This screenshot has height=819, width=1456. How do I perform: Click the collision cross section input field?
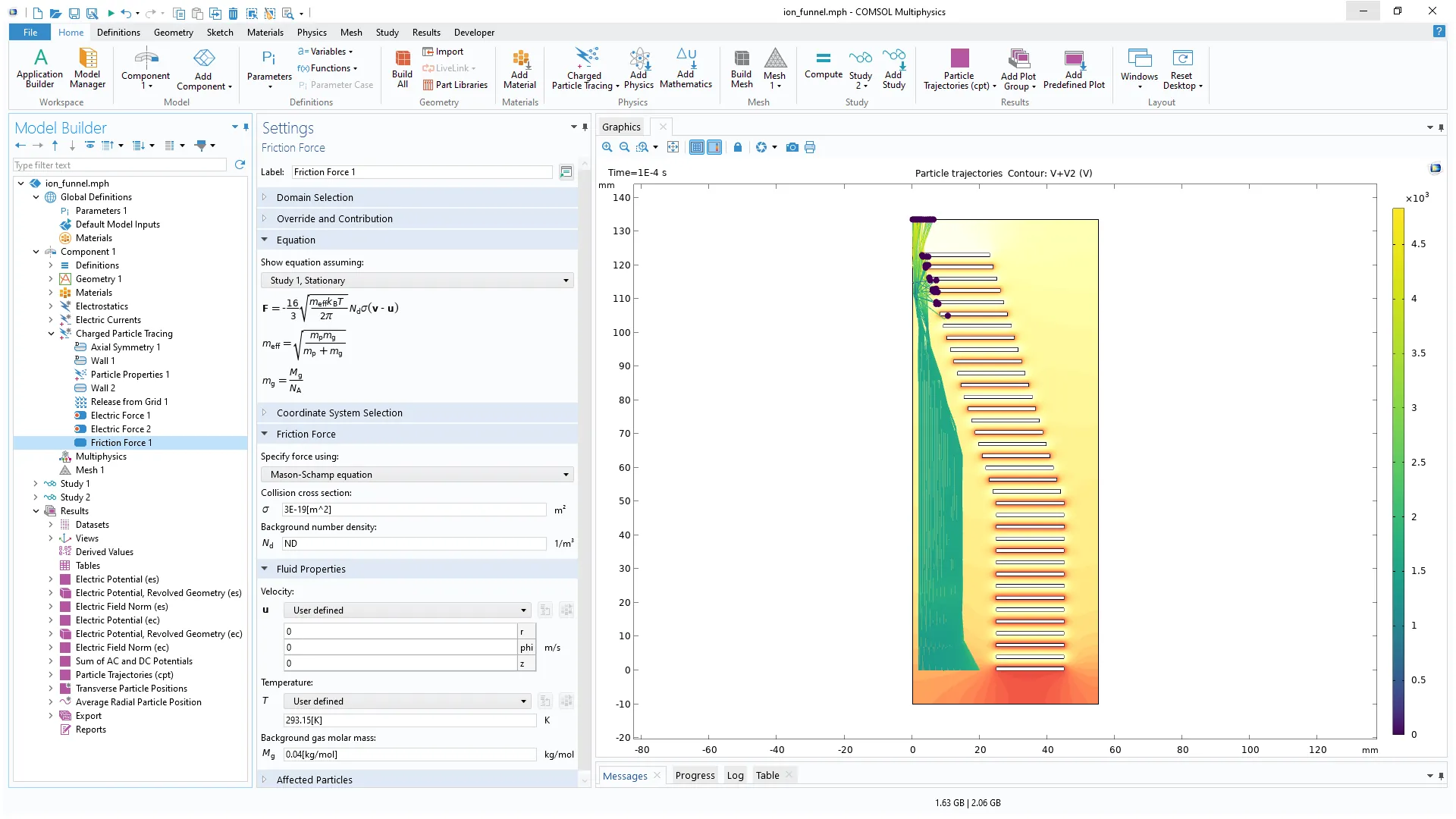[x=413, y=510]
